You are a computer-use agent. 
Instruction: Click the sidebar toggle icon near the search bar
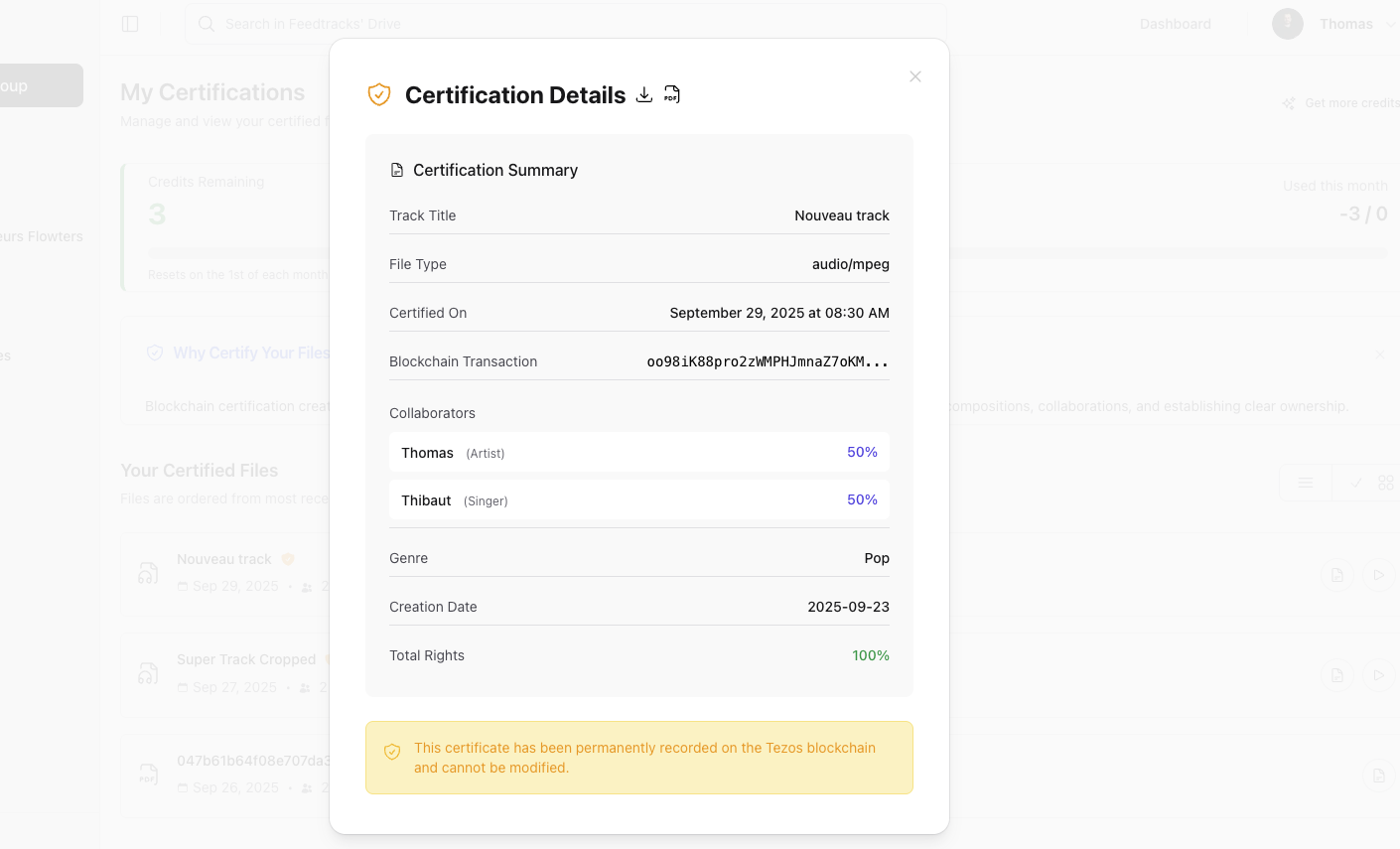(130, 23)
